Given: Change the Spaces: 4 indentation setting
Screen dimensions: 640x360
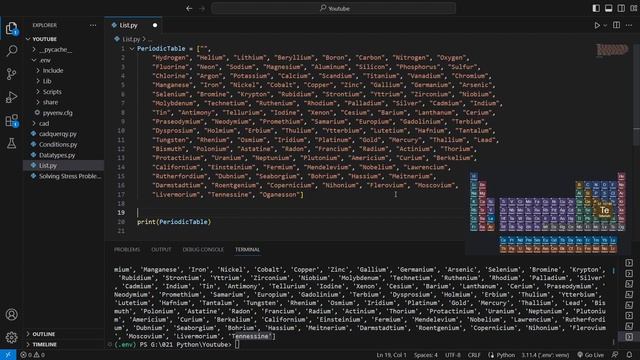Looking at the screenshot, I should [426, 355].
